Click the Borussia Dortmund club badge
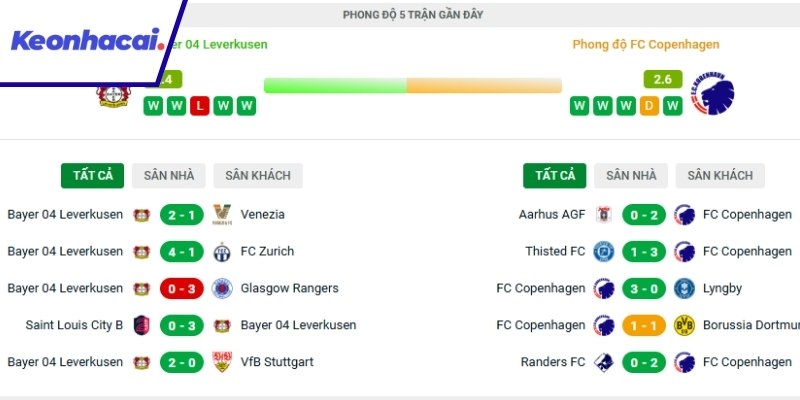 685,325
